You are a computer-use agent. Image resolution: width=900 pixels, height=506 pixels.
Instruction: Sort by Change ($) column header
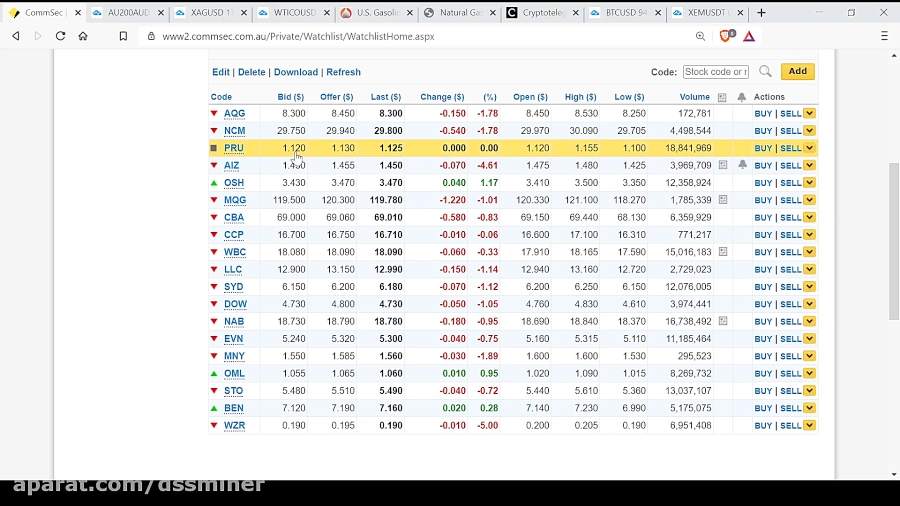(442, 97)
